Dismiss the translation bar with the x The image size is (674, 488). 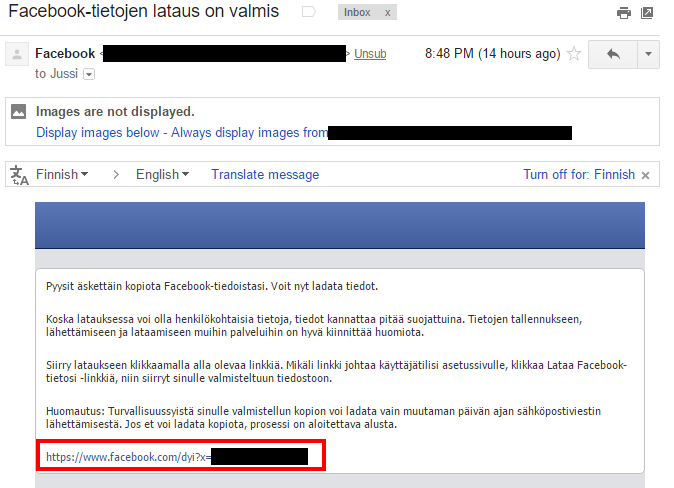tap(645, 175)
